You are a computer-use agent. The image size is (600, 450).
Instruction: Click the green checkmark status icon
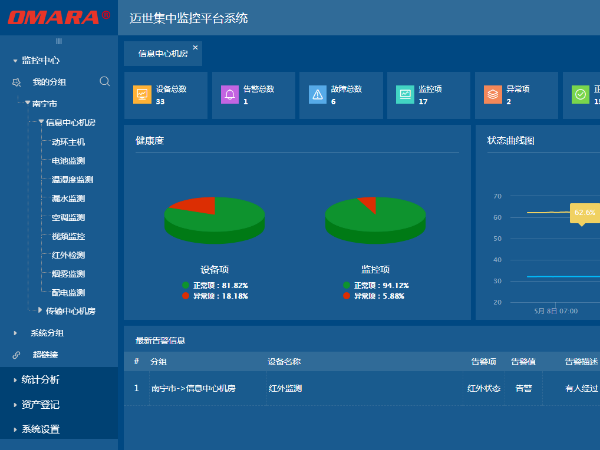[580, 95]
